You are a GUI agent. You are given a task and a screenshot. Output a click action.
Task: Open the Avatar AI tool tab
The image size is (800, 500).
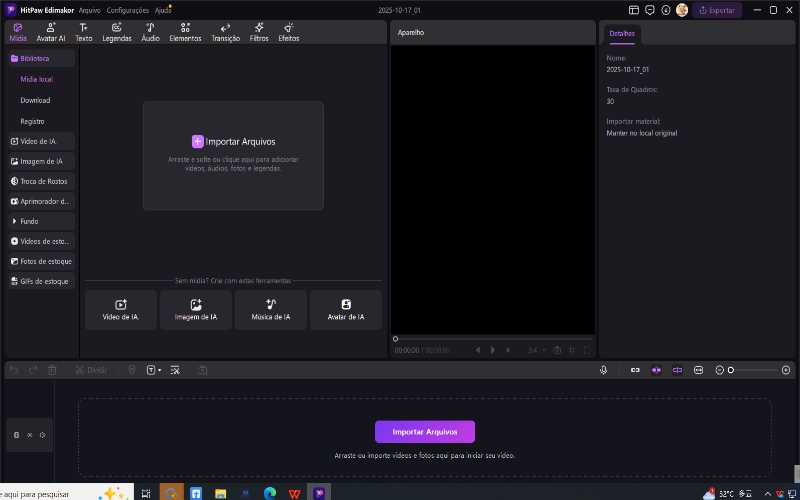tap(51, 32)
